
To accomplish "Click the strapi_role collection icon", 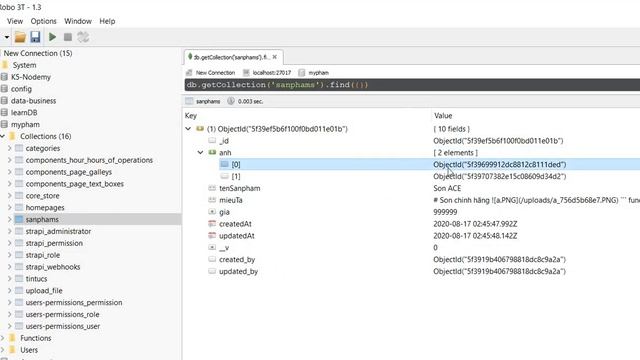I will pos(19,255).
